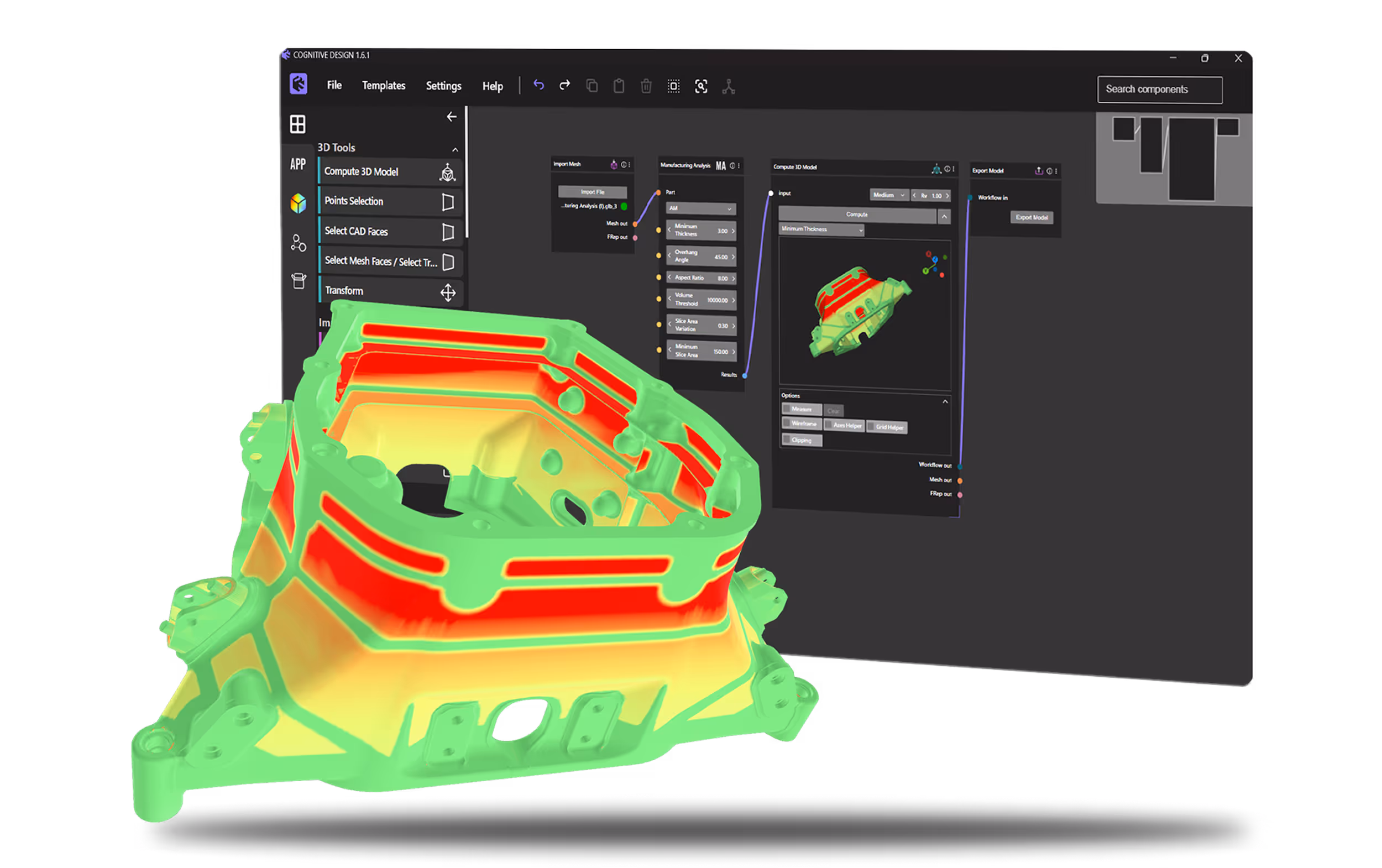Click the Search components field
The height and width of the screenshot is (868, 1382).
point(1159,90)
